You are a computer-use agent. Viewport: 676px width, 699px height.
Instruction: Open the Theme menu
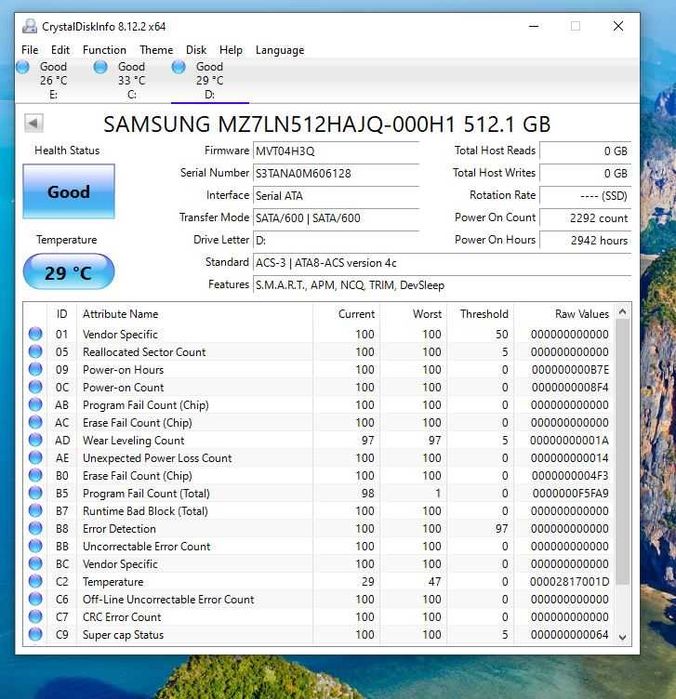coord(156,50)
